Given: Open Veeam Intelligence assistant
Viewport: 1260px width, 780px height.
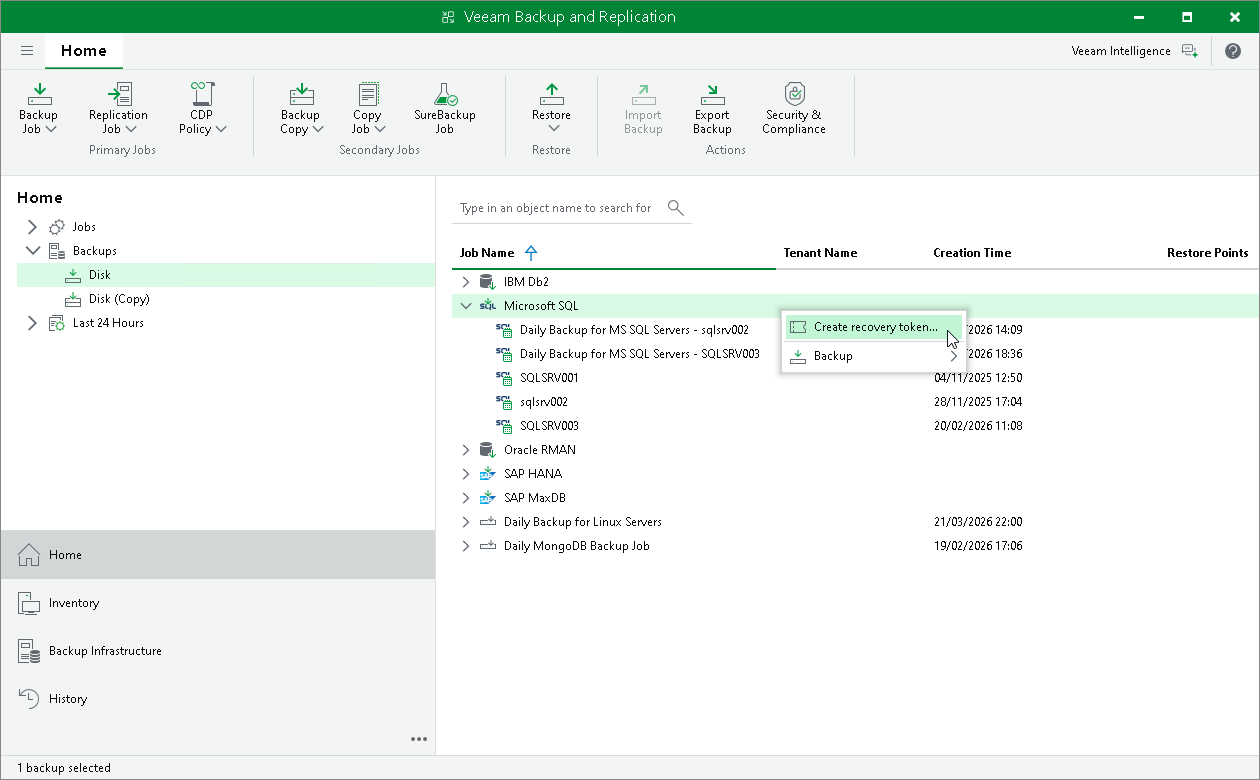Looking at the screenshot, I should [1134, 51].
